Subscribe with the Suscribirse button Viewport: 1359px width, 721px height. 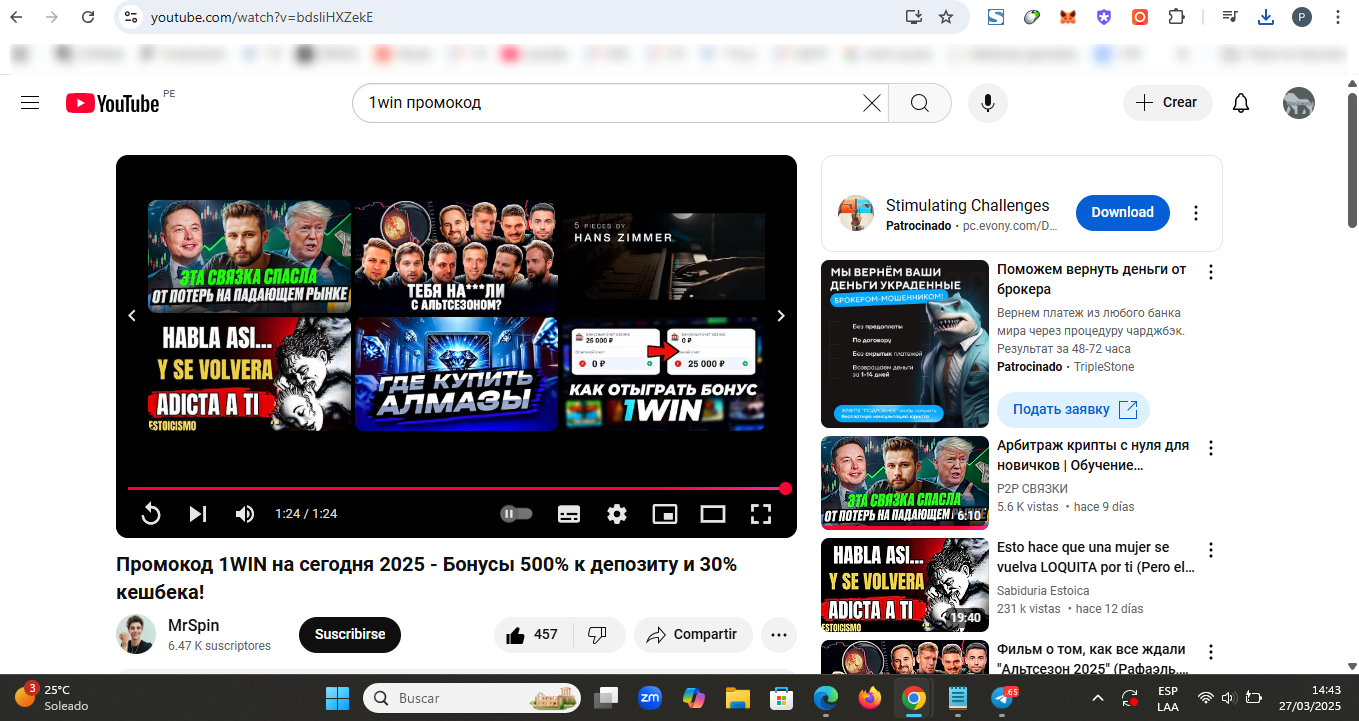[x=350, y=635]
